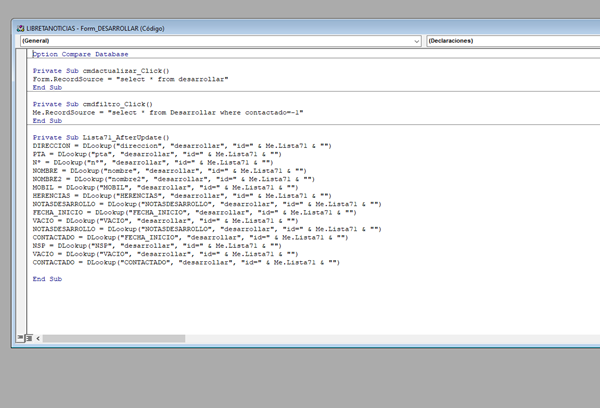The image size is (600, 408).
Task: Click the NOMBRE = DLookup("nombre") line
Action: pyautogui.click(x=170, y=171)
